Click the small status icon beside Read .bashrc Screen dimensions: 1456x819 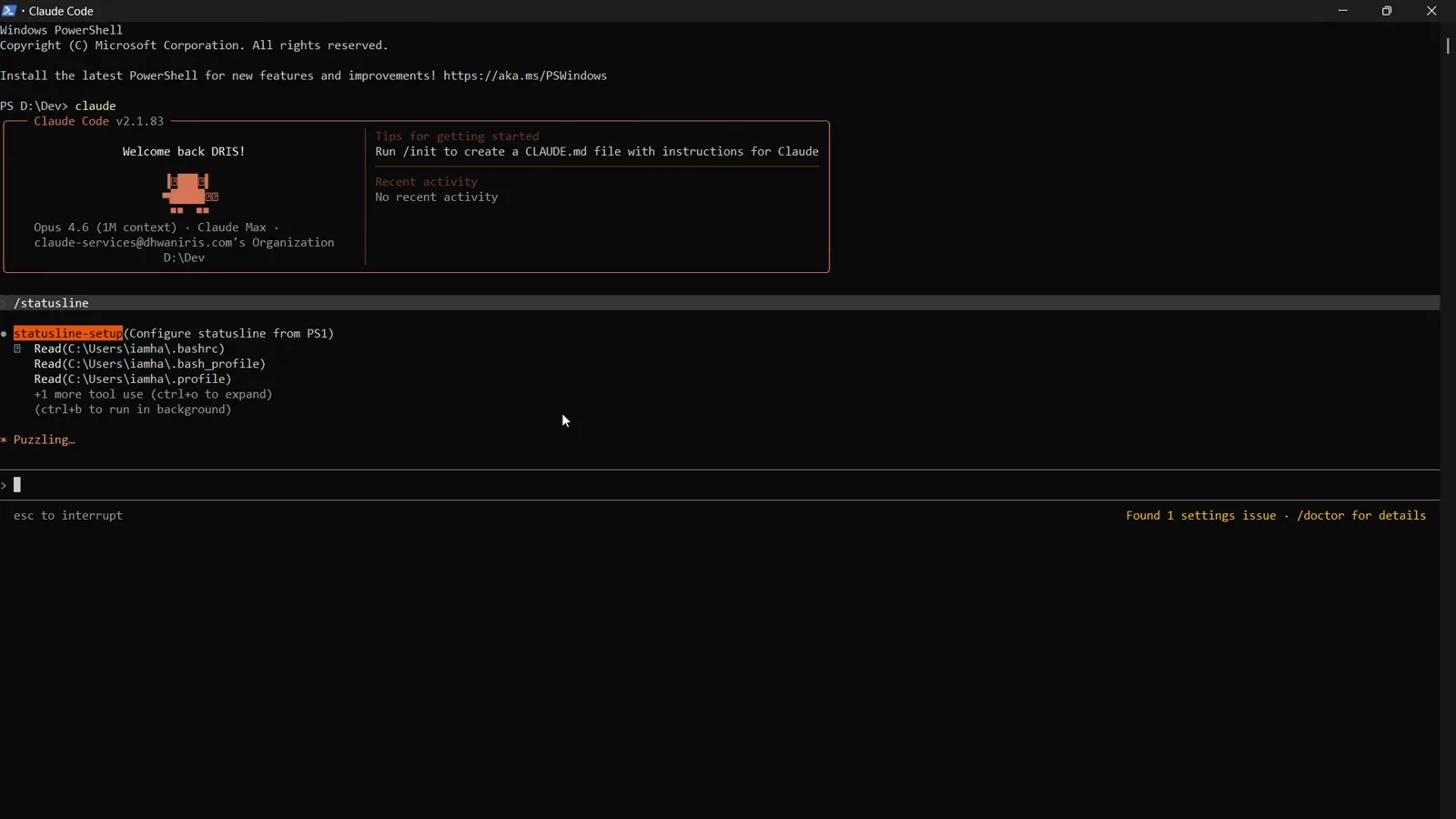(17, 349)
